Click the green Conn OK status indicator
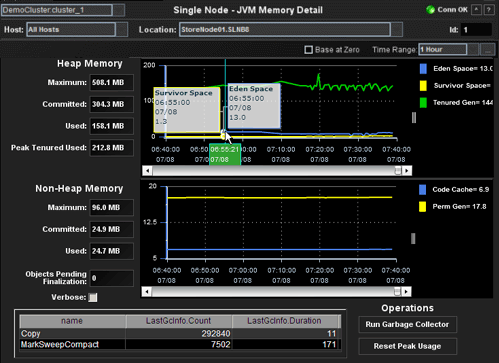Image resolution: width=499 pixels, height=363 pixels. pyautogui.click(x=430, y=10)
